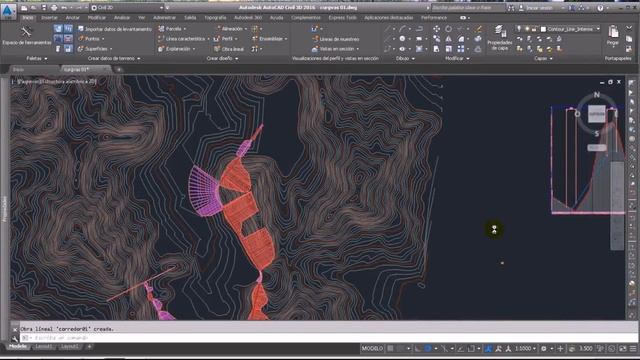Toggle grid display in status bar
The width and height of the screenshot is (640, 360).
click(x=391, y=349)
